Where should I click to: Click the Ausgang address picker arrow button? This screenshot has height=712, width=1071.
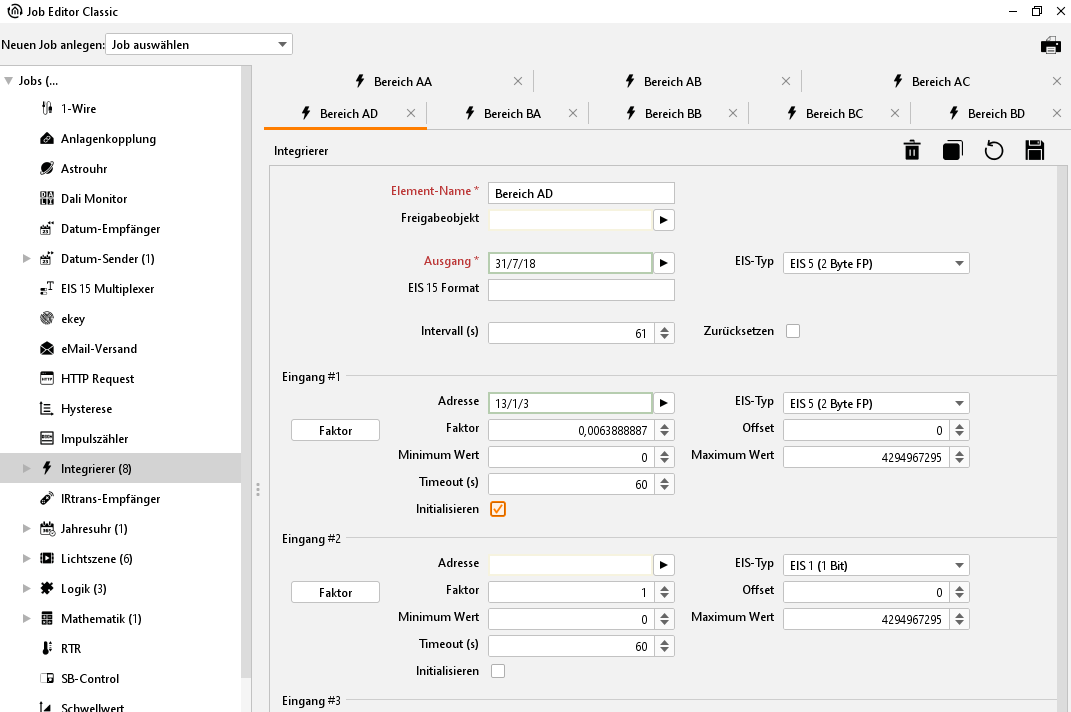tap(664, 263)
